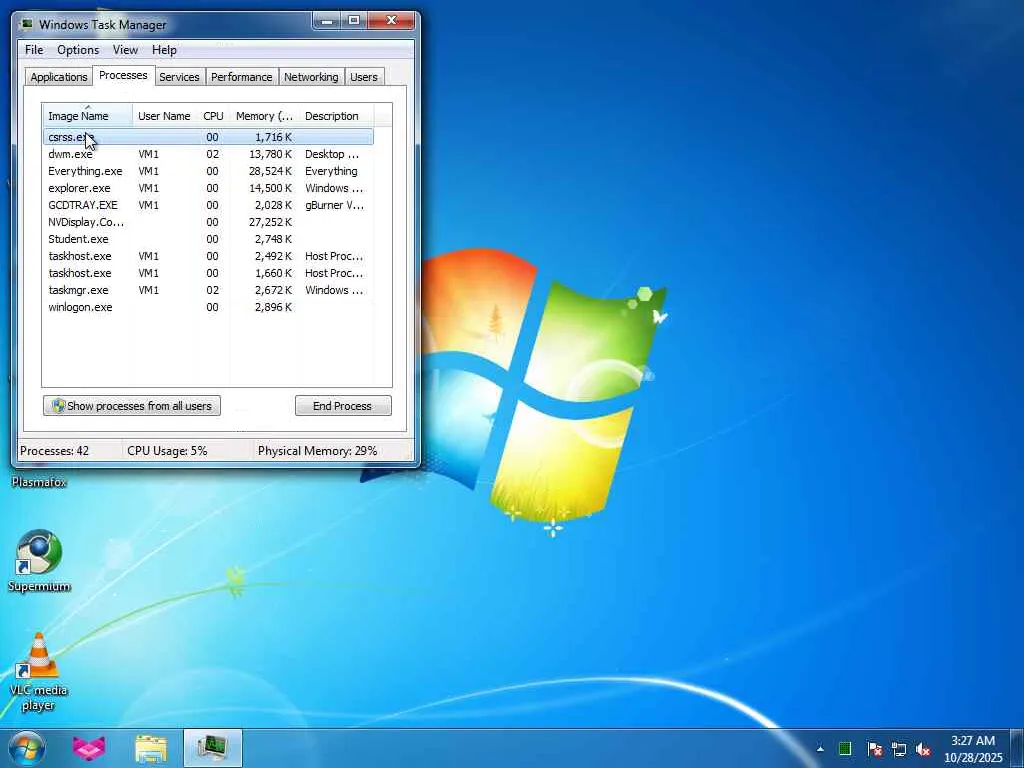The width and height of the screenshot is (1024, 768).
Task: Click the green square tray icon
Action: [844, 748]
